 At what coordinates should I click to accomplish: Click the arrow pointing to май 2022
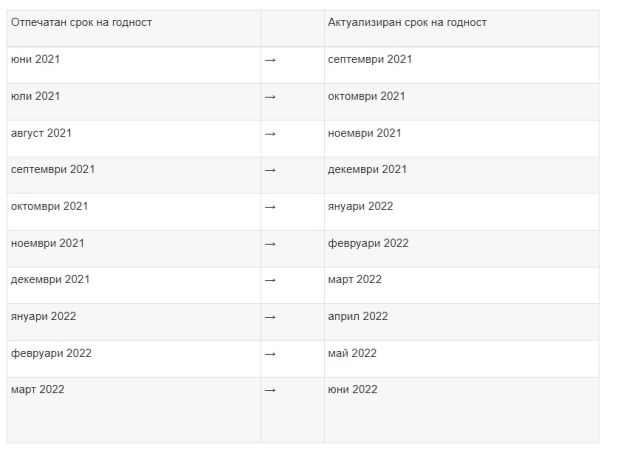[270, 354]
